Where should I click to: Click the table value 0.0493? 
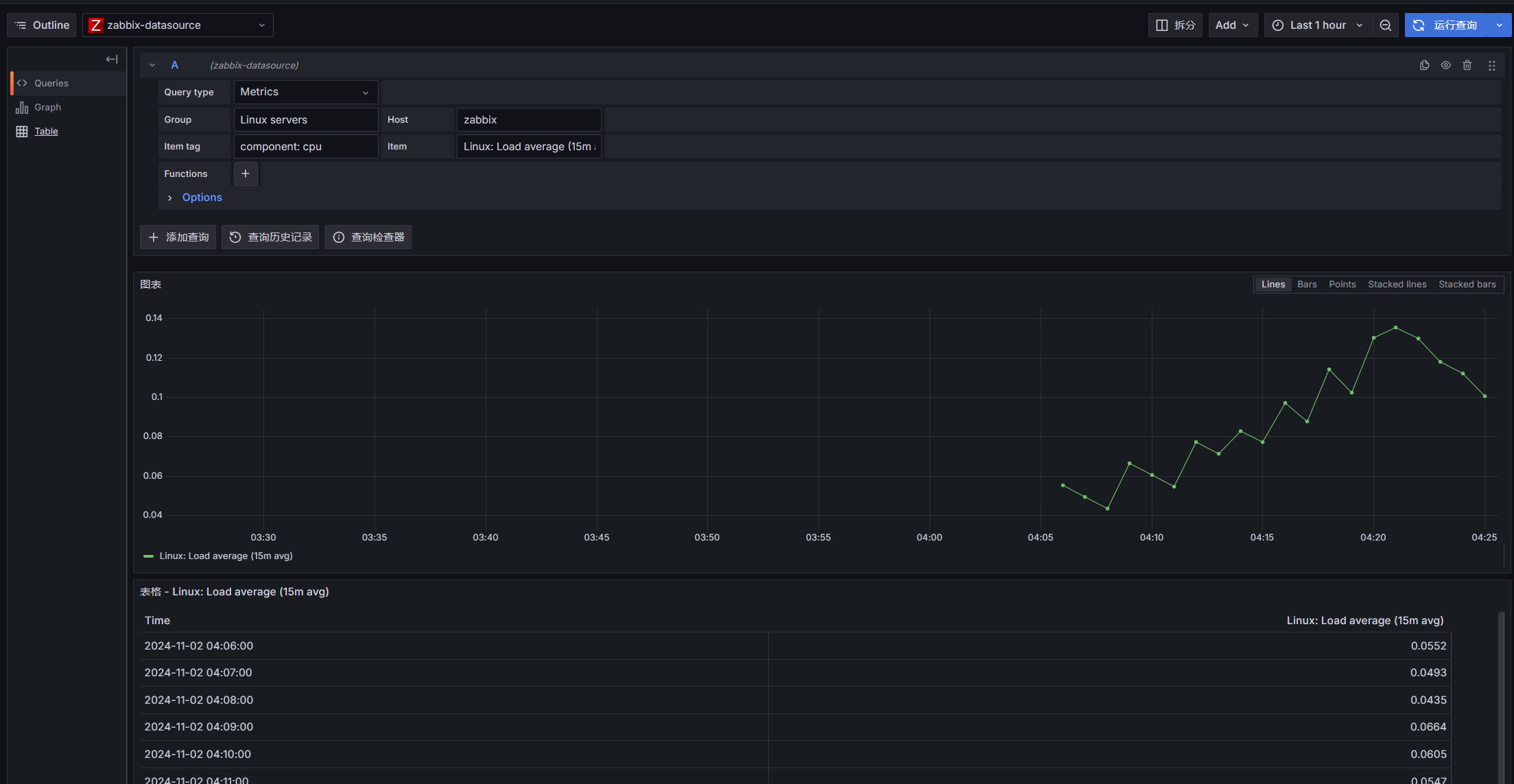tap(1429, 673)
